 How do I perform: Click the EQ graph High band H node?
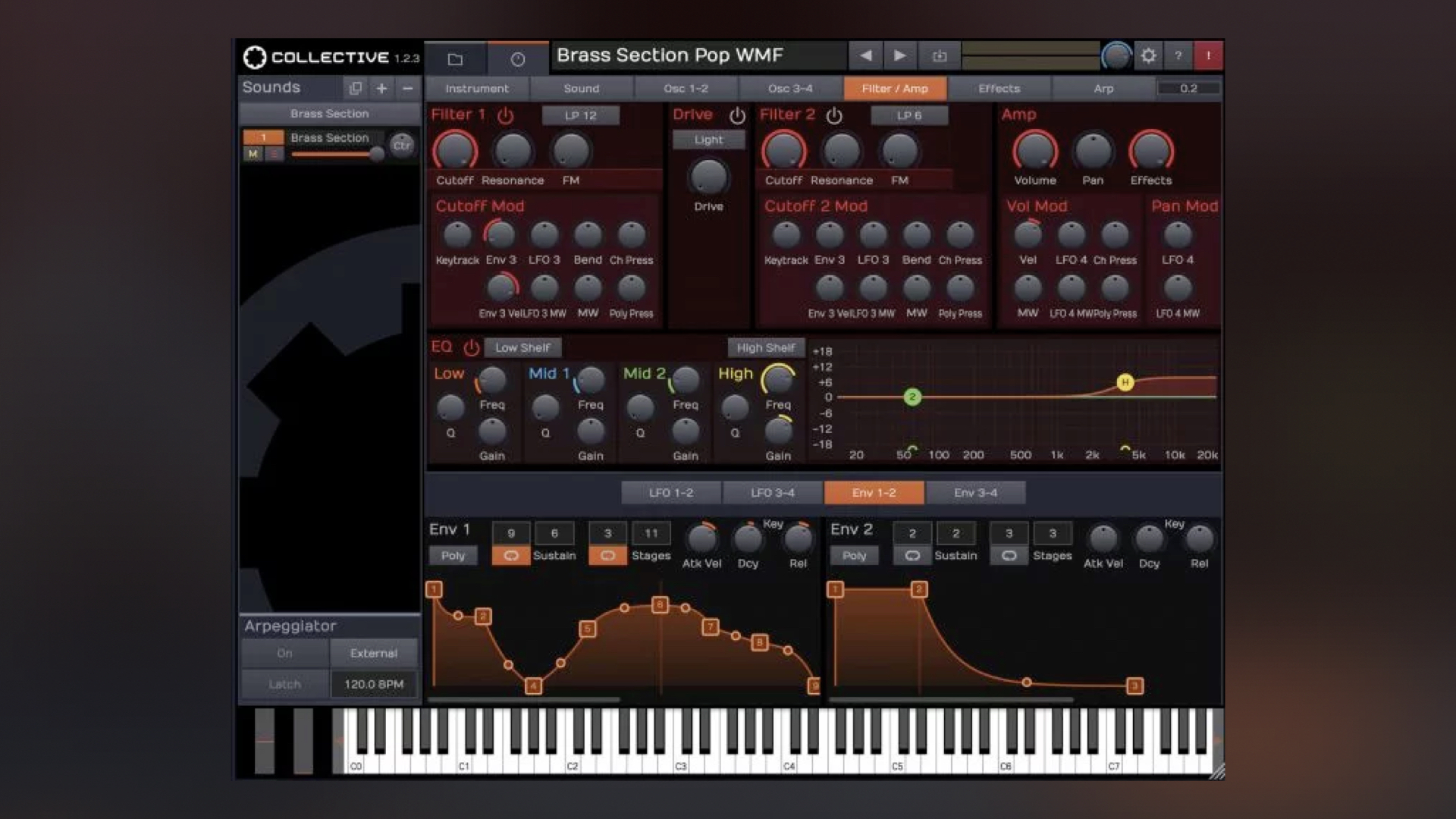tap(1125, 383)
